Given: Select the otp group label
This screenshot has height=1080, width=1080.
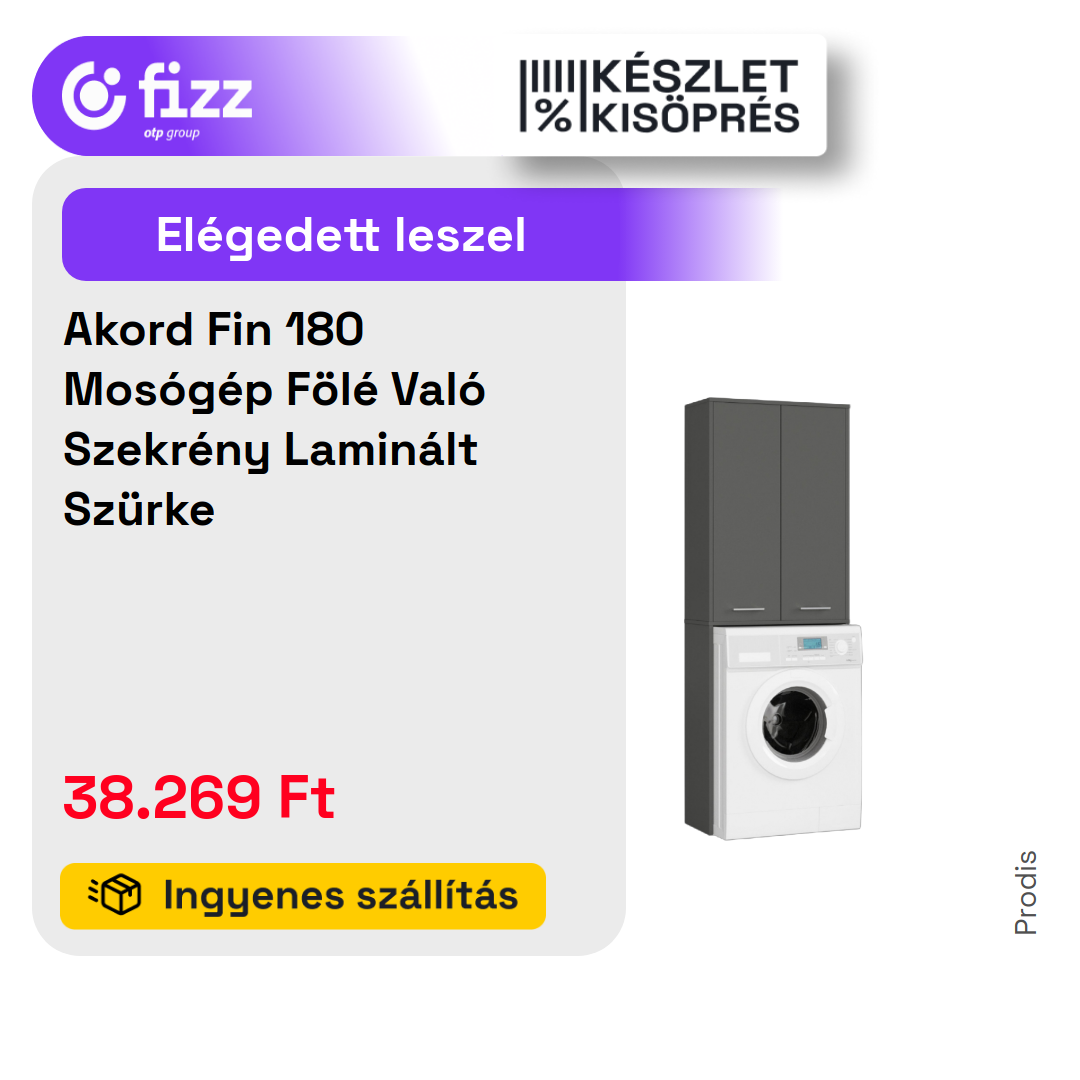Looking at the screenshot, I should 172,133.
